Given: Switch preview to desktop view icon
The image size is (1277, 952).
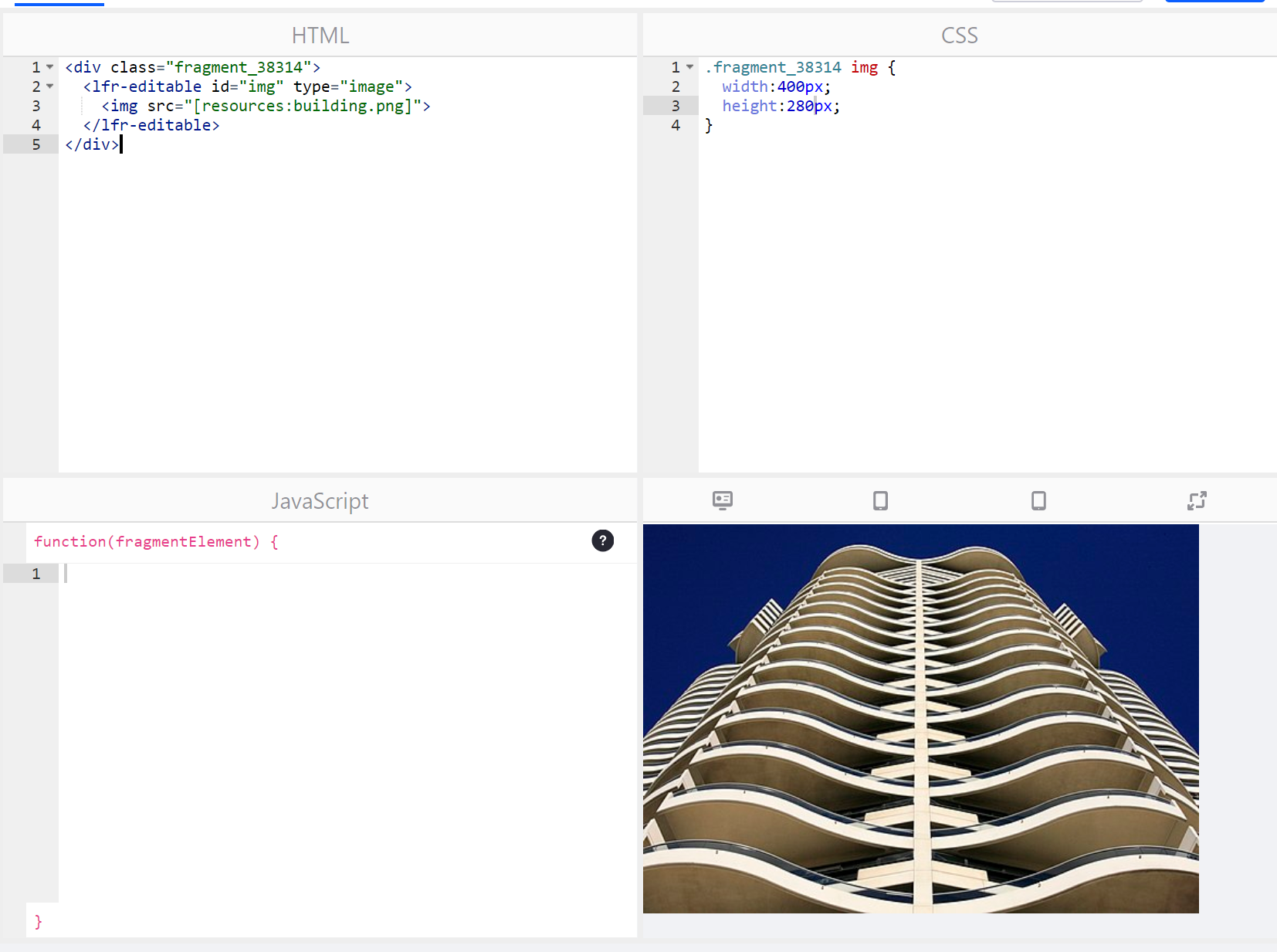Looking at the screenshot, I should click(x=722, y=500).
